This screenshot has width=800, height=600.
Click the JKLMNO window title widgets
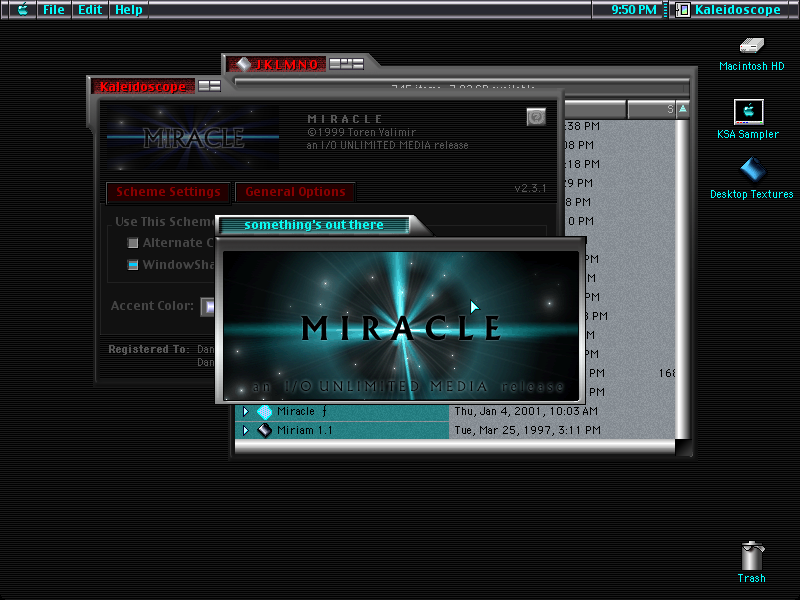click(346, 64)
